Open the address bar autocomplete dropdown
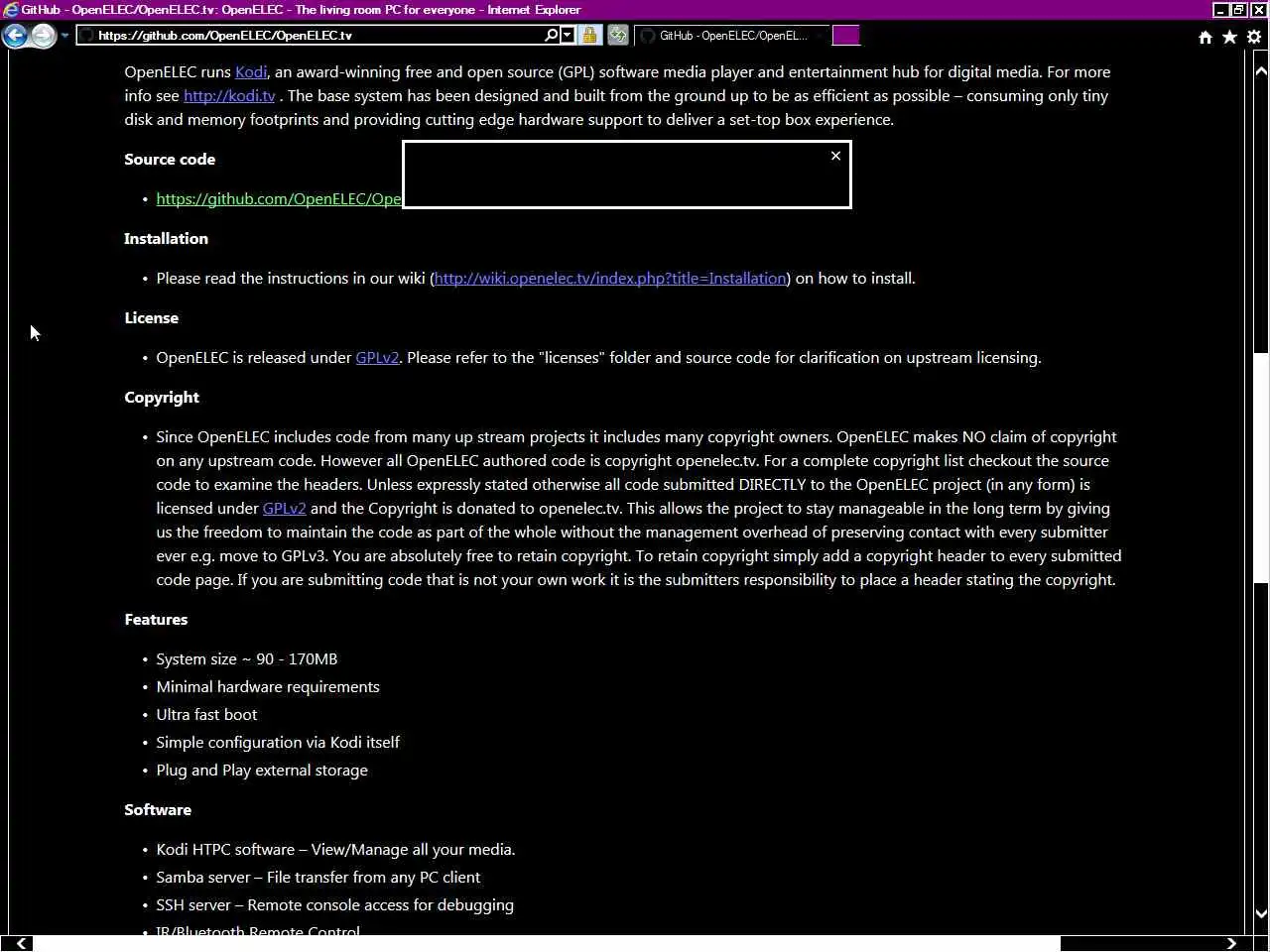Image resolution: width=1270 pixels, height=952 pixels. [568, 35]
